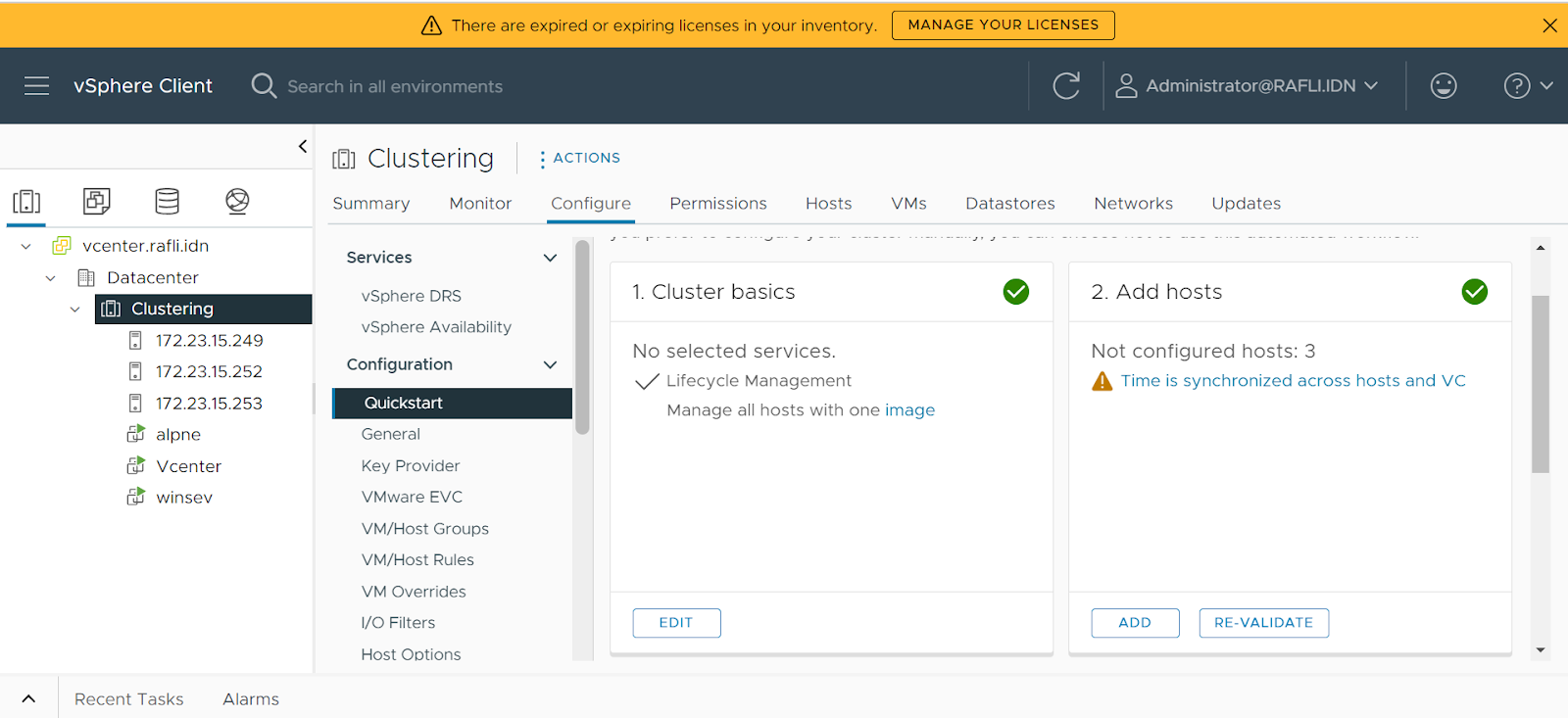Click the Vcenter VM icon
The image size is (1568, 718).
135,465
